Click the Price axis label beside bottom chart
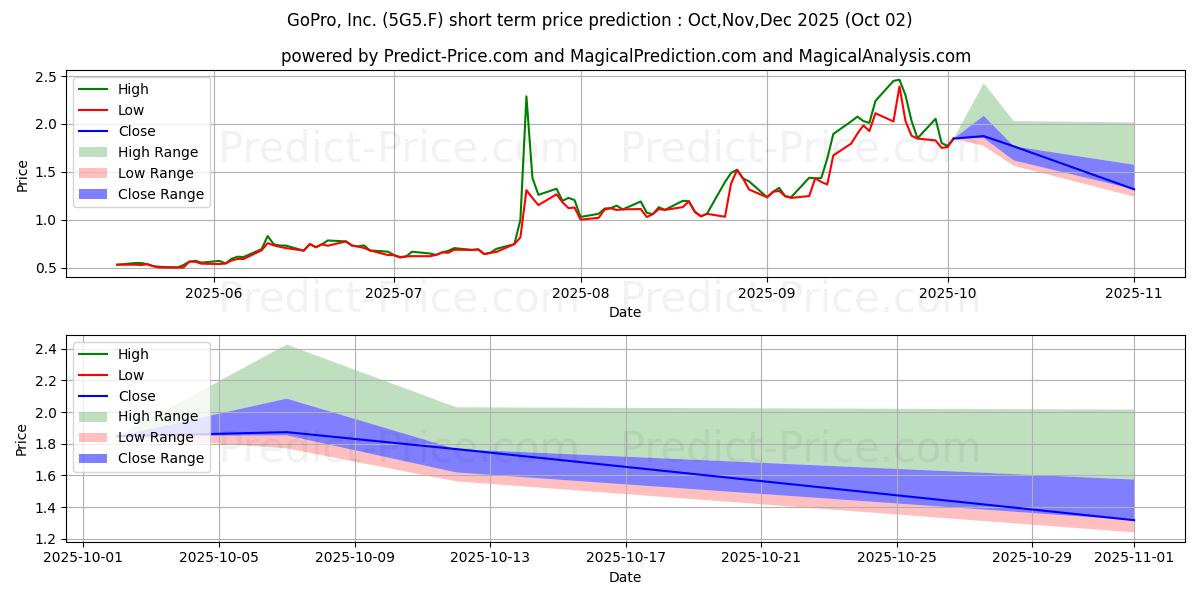 coord(22,439)
